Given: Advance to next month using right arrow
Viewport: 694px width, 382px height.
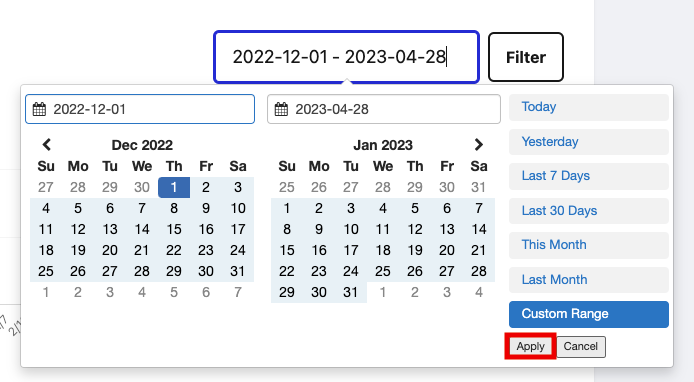Looking at the screenshot, I should point(478,145).
